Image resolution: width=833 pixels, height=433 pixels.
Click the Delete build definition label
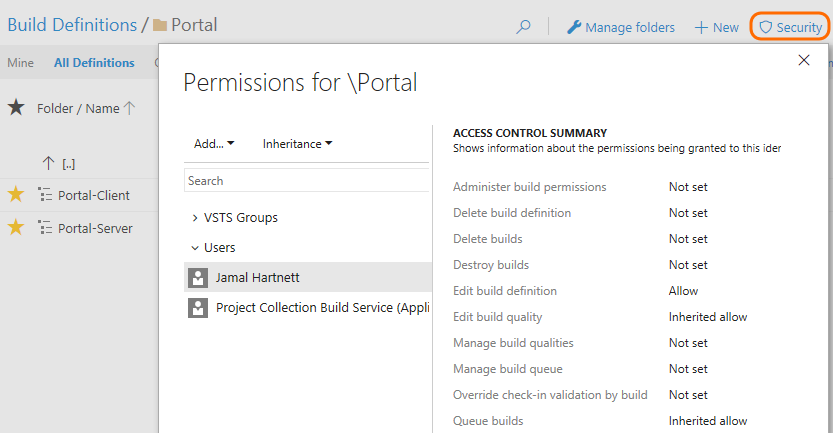(x=512, y=213)
